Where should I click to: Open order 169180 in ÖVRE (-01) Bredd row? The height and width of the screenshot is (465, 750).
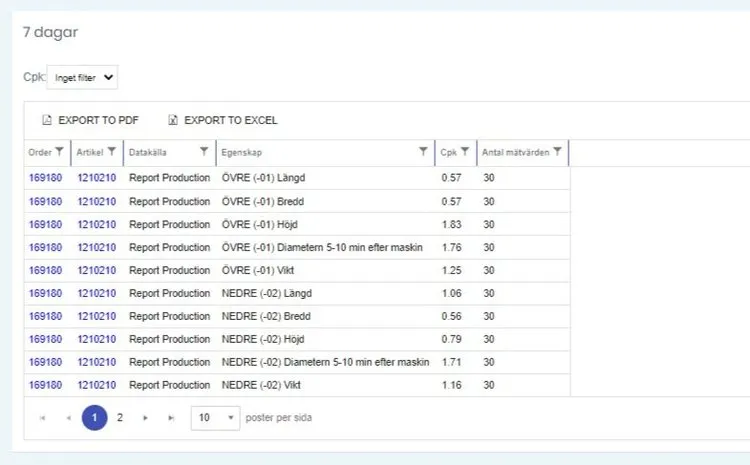point(45,201)
